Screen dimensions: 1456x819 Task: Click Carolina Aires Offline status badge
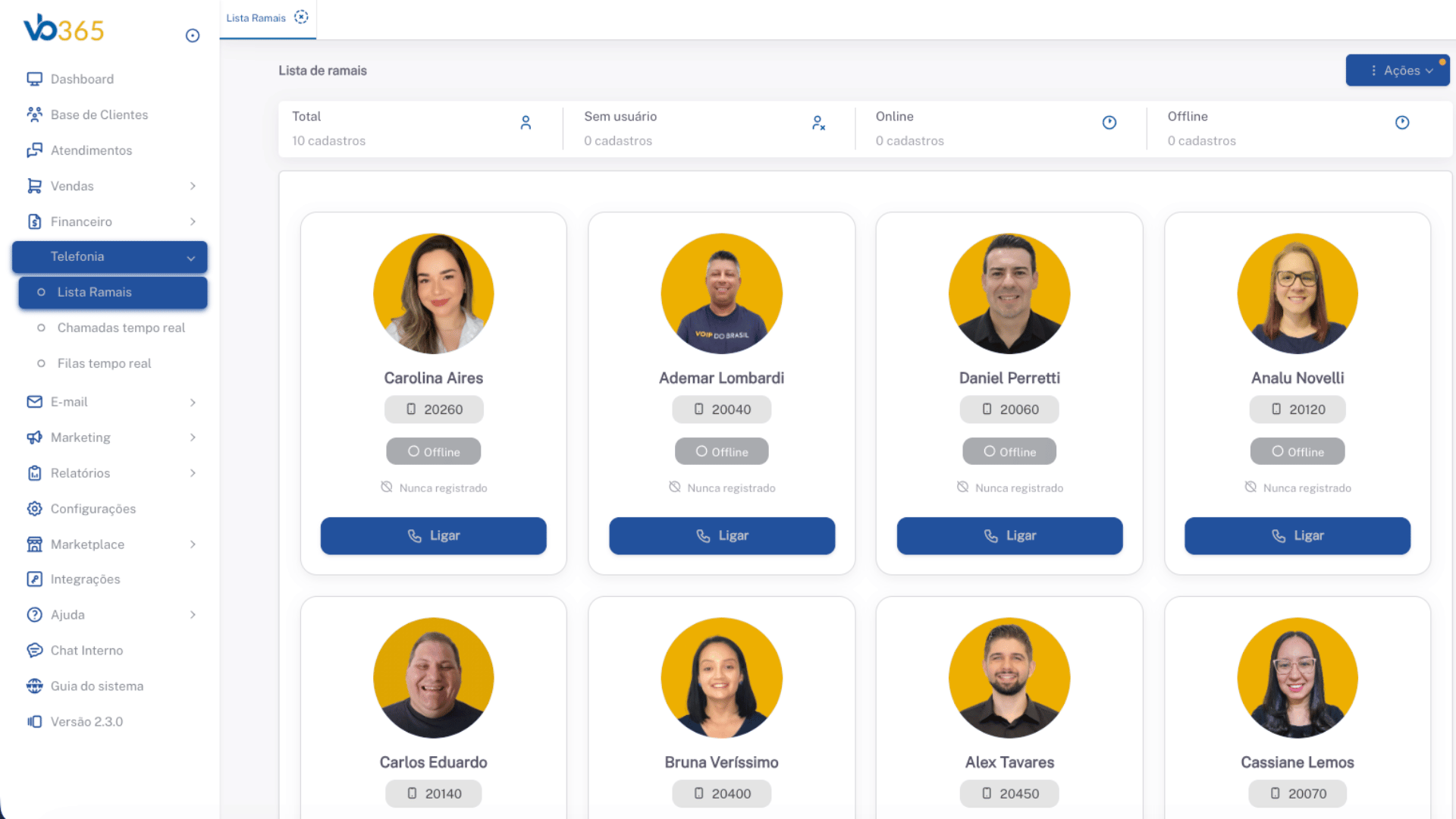[x=434, y=452]
